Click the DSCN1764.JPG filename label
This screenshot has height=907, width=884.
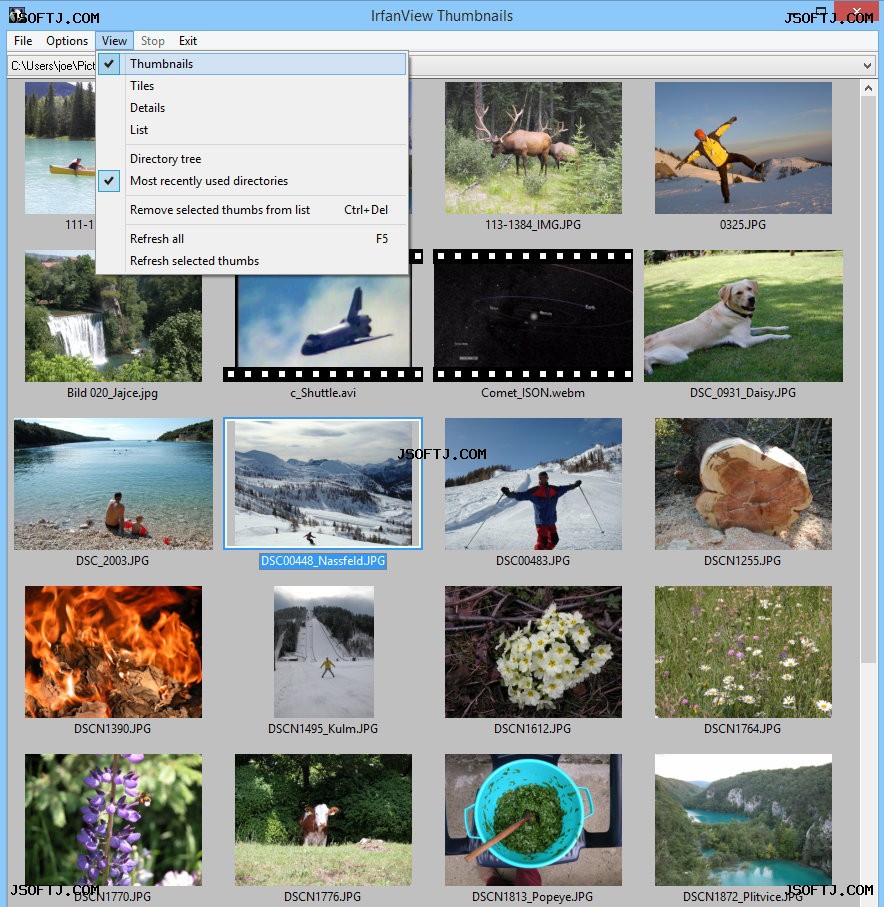pos(742,729)
